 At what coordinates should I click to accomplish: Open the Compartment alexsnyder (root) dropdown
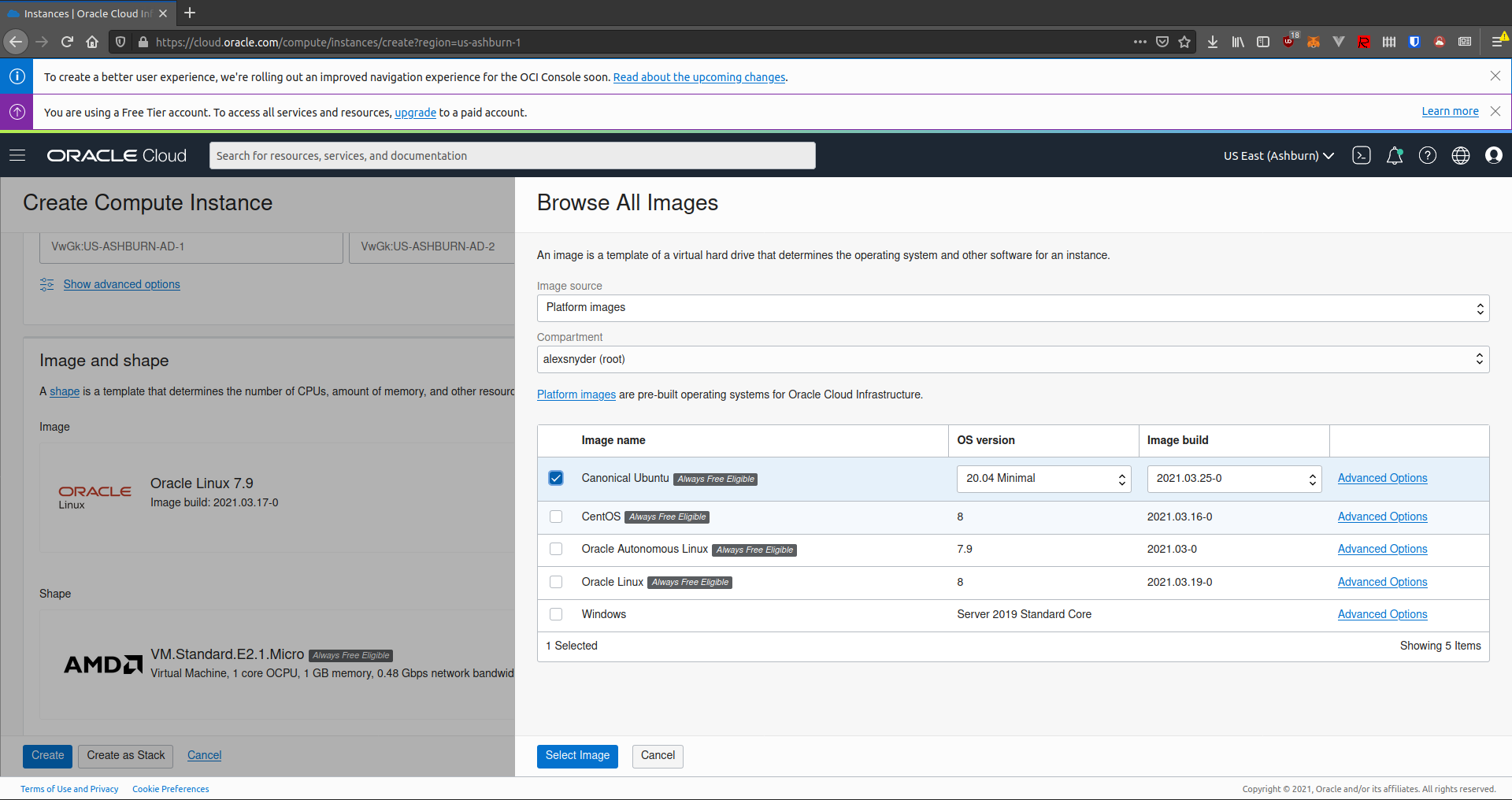[x=1013, y=359]
